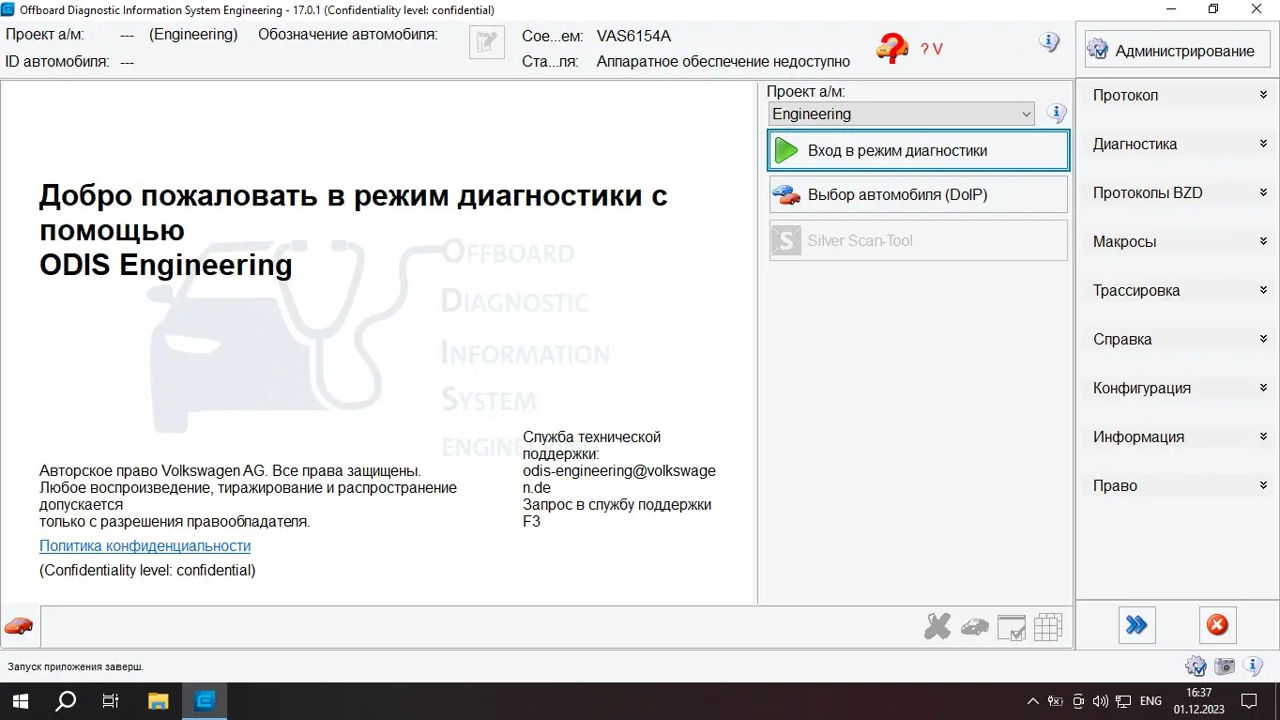Click the red car icon at bottom left
Viewport: 1280px width, 720px height.
tap(19, 626)
